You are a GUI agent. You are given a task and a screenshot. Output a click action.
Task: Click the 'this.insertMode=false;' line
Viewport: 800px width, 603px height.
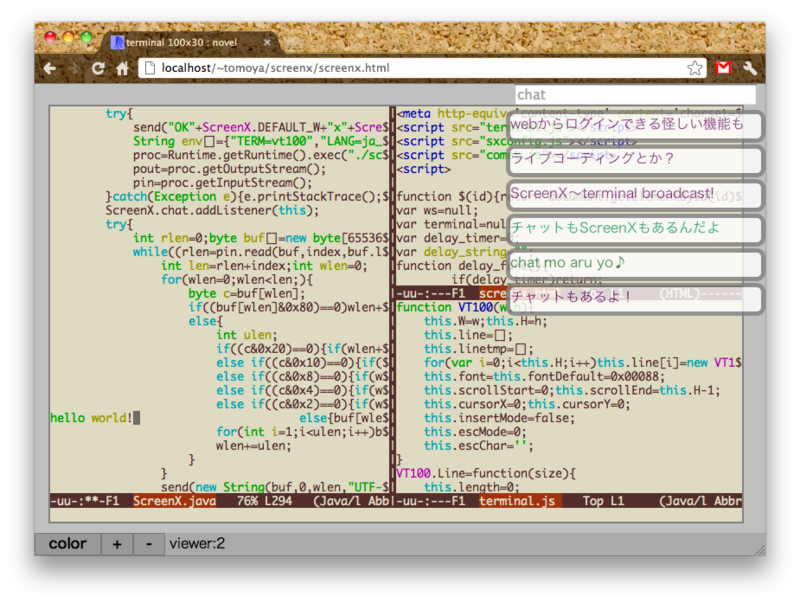pos(499,418)
